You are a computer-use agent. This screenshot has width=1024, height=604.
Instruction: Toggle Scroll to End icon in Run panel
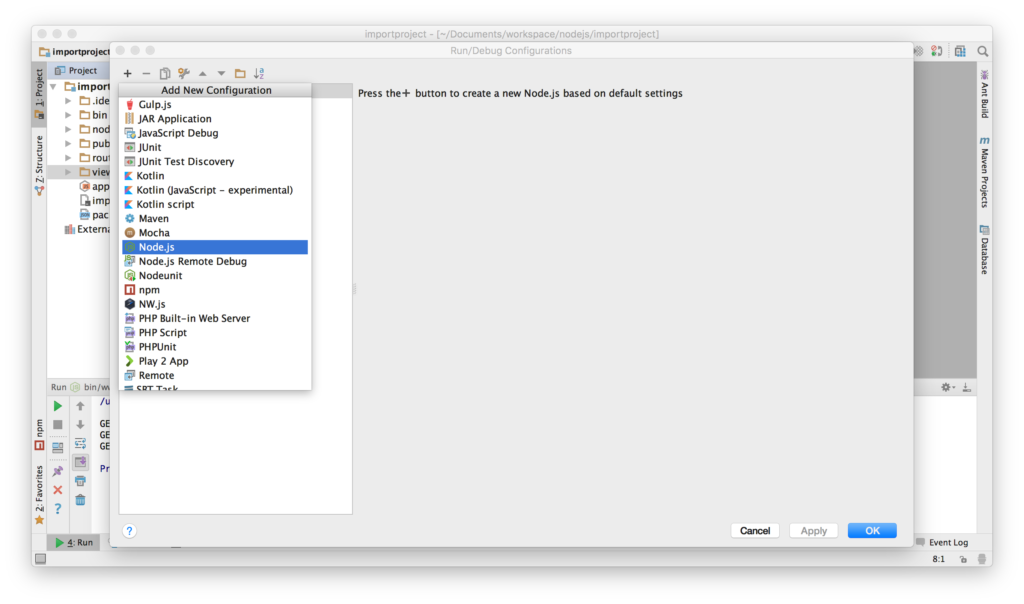pos(80,462)
